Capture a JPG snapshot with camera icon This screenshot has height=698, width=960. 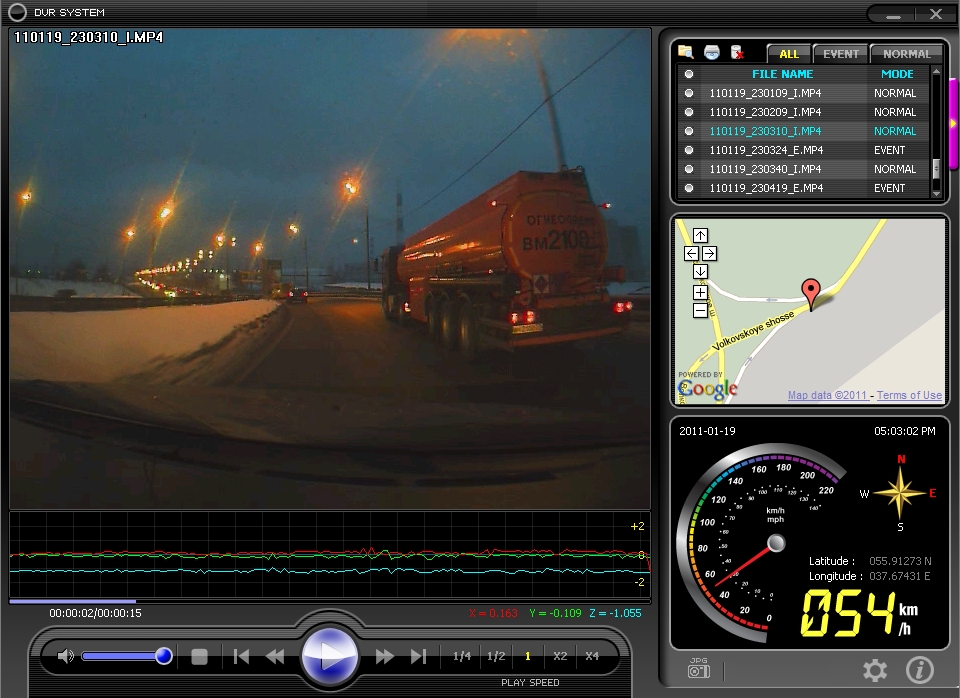click(x=699, y=670)
